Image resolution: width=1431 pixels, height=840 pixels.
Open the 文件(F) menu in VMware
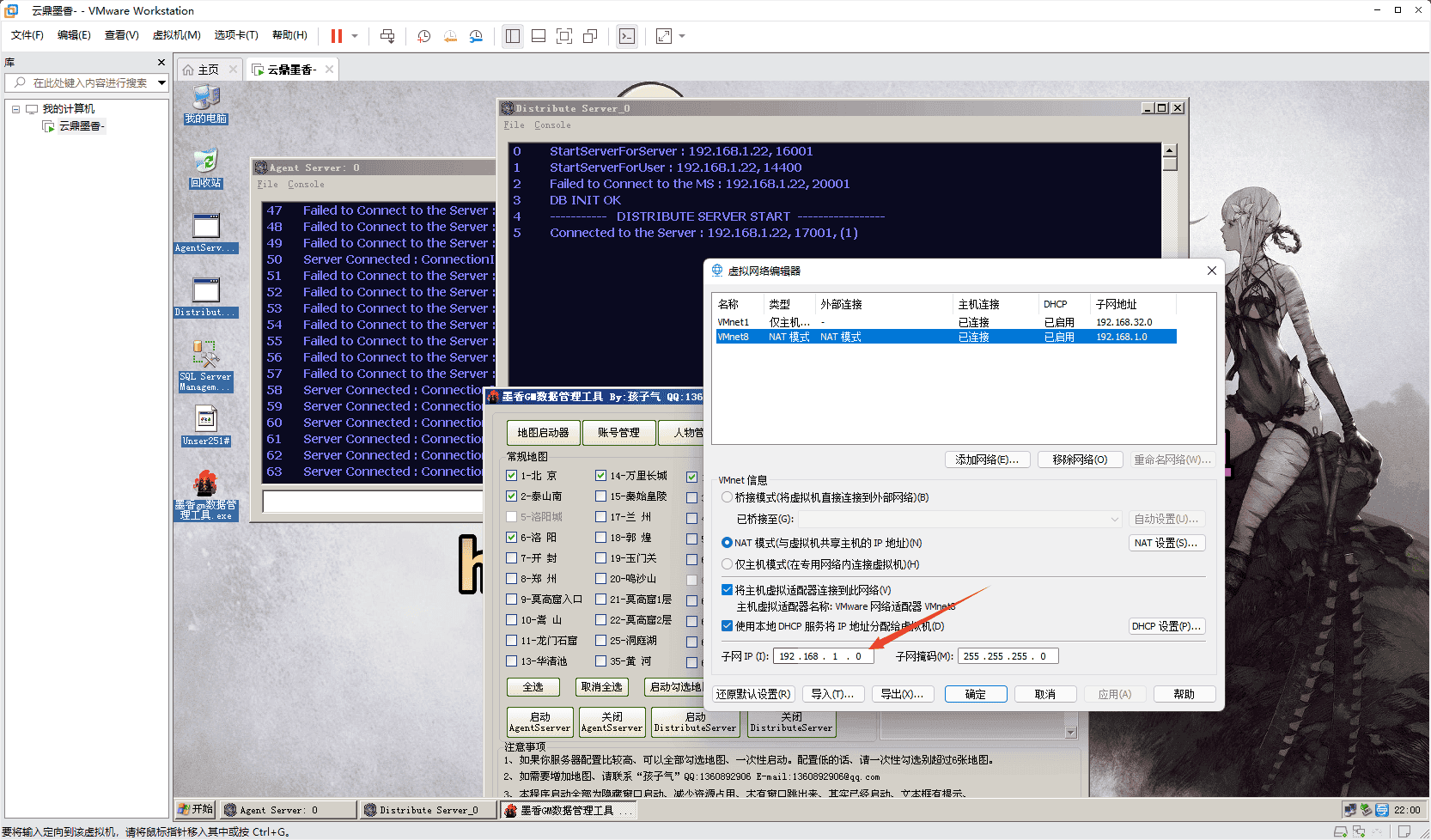(x=26, y=34)
